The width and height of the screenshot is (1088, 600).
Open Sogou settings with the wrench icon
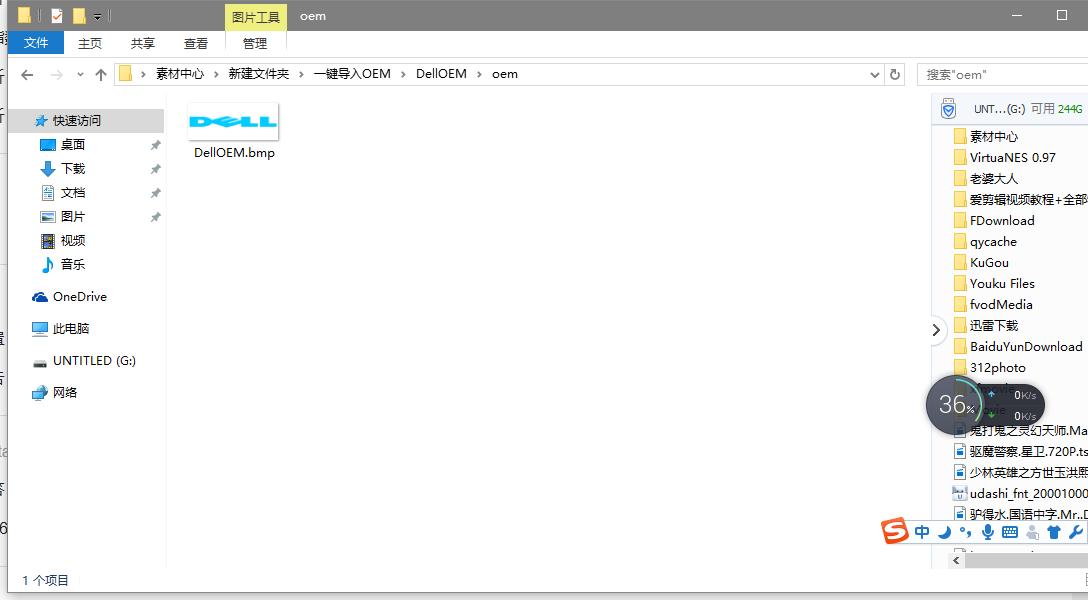[x=1074, y=532]
